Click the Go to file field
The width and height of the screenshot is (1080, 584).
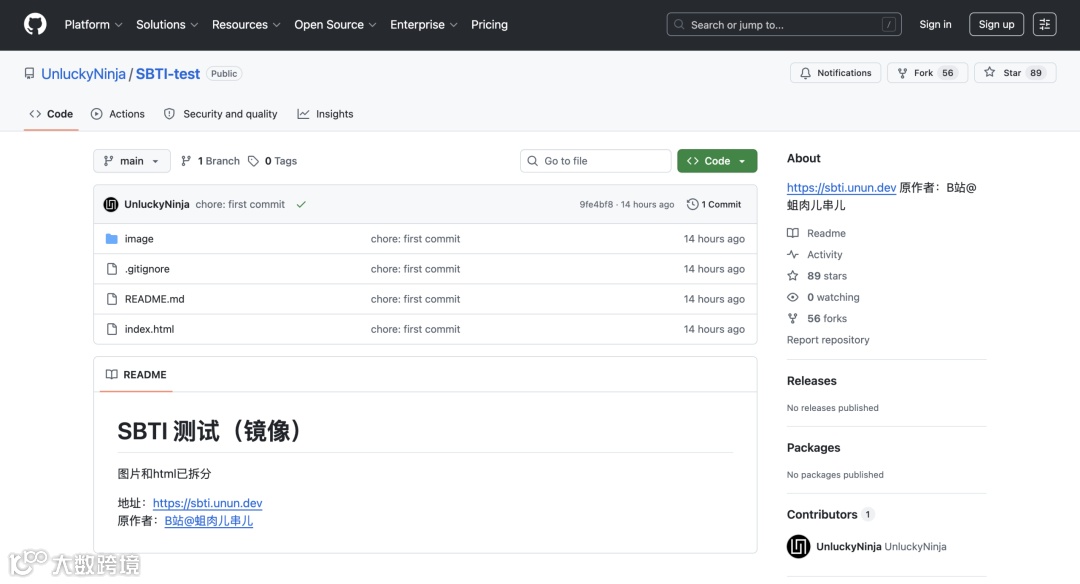click(596, 160)
